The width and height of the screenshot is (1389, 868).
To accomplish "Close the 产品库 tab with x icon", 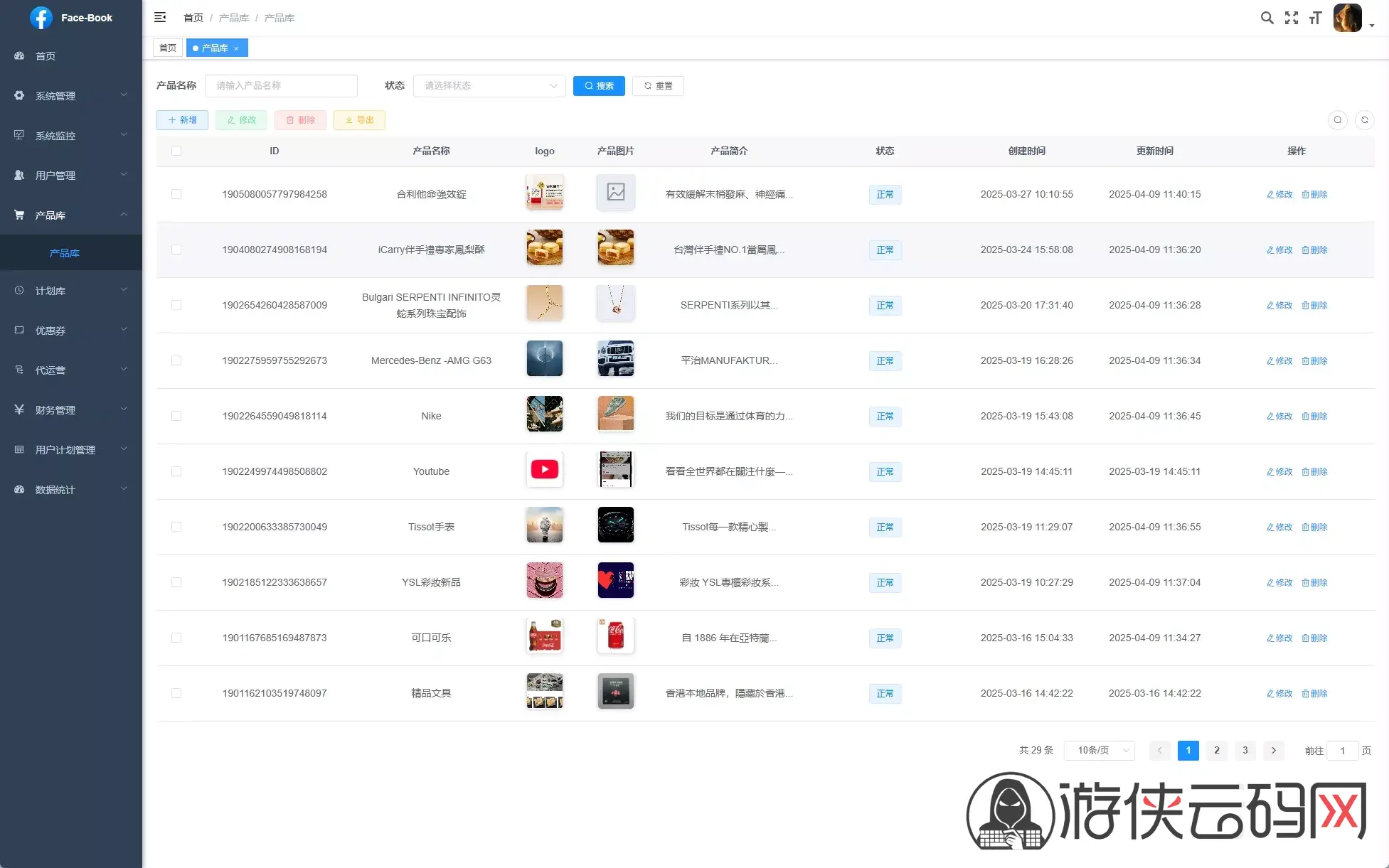I will (x=236, y=48).
